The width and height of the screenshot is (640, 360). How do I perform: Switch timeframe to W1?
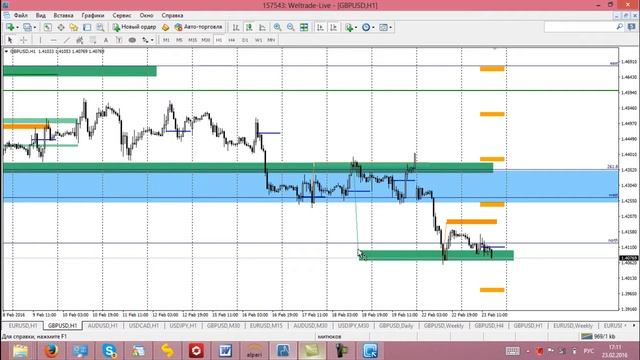tap(258, 40)
